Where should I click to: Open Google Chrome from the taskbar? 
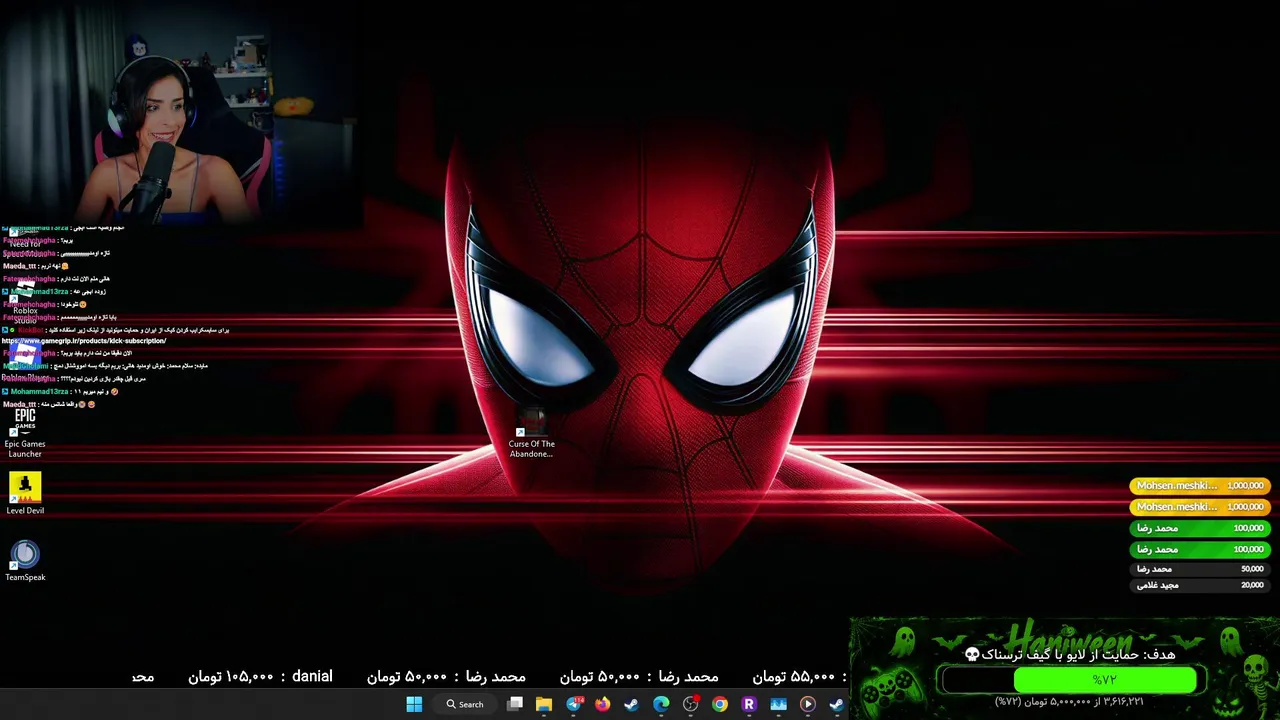pos(719,704)
